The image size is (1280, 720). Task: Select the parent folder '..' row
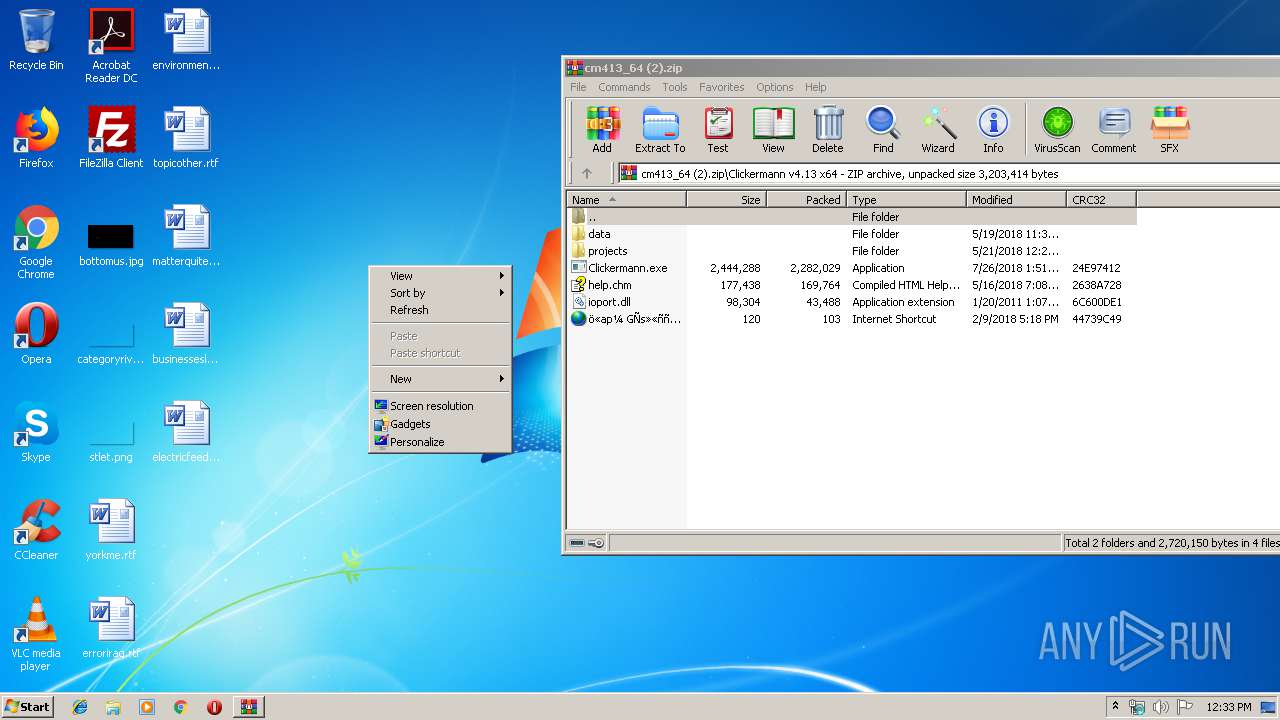(852, 217)
